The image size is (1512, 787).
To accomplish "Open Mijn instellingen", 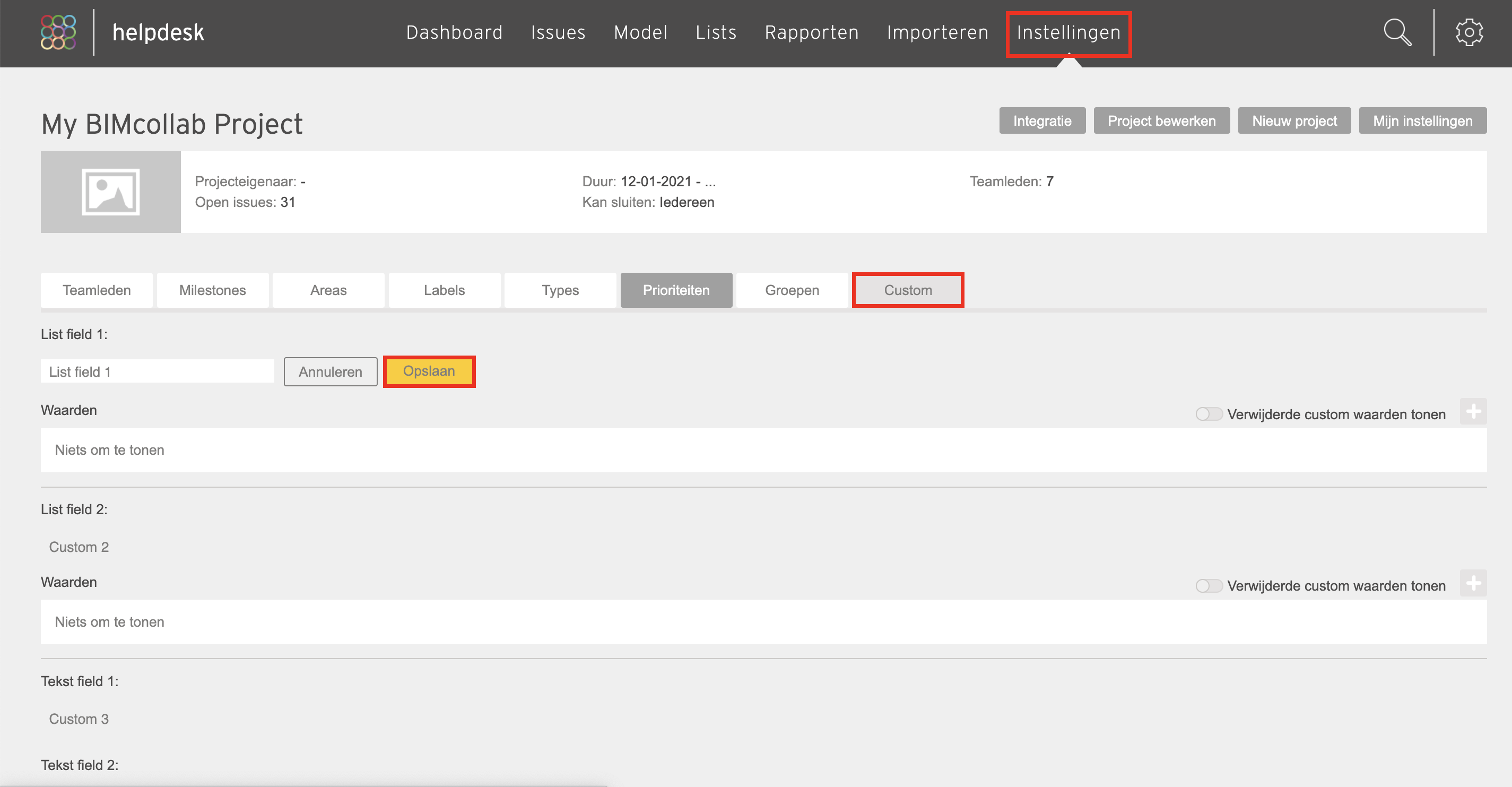I will click(x=1423, y=120).
